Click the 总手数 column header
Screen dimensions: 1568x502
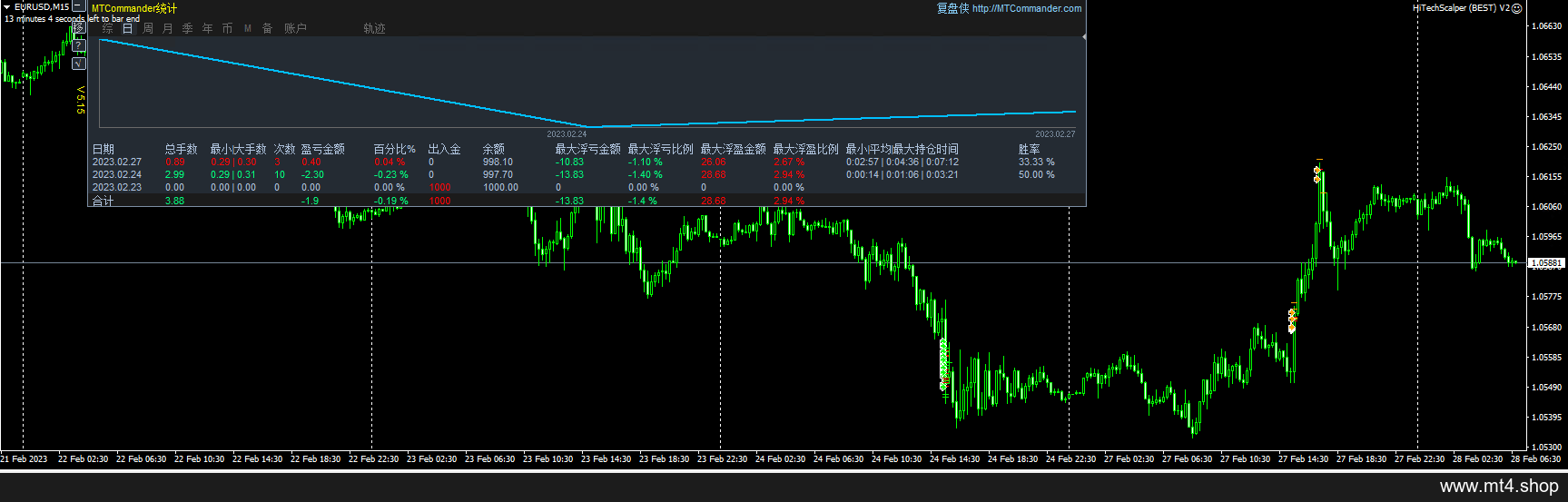coord(181,149)
